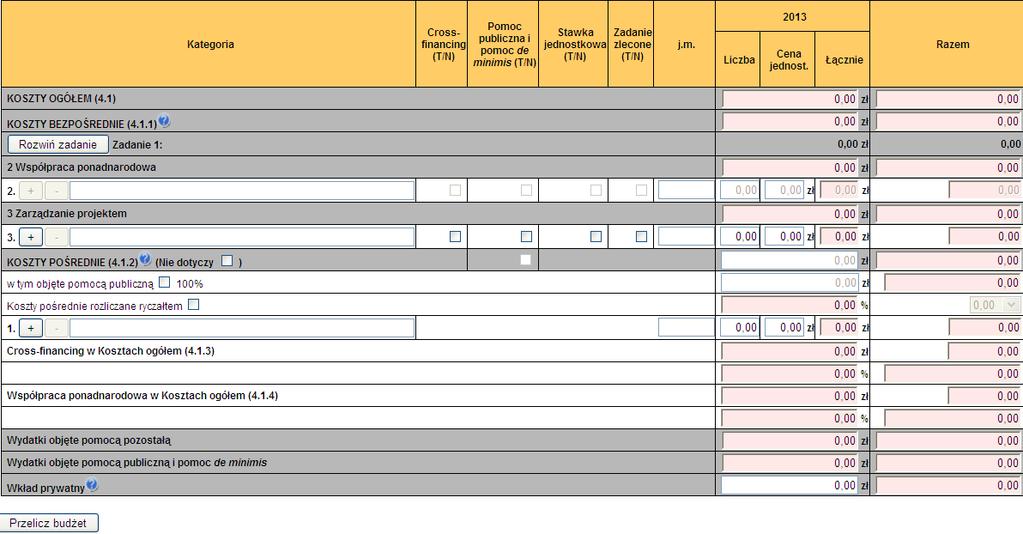This screenshot has width=1023, height=534.
Task: Click the Przelicz budżet button
Action: point(48,523)
